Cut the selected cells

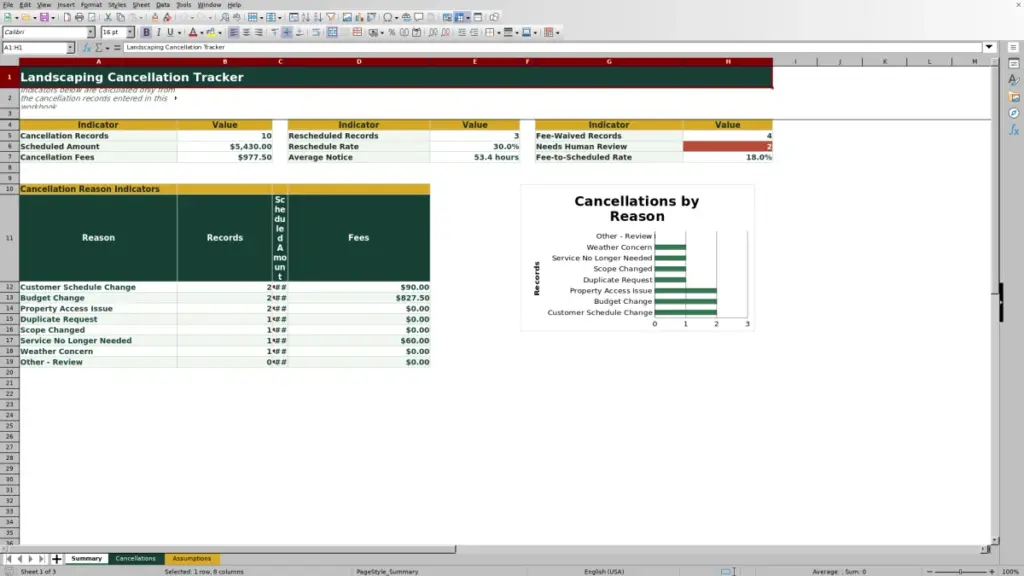[x=108, y=18]
